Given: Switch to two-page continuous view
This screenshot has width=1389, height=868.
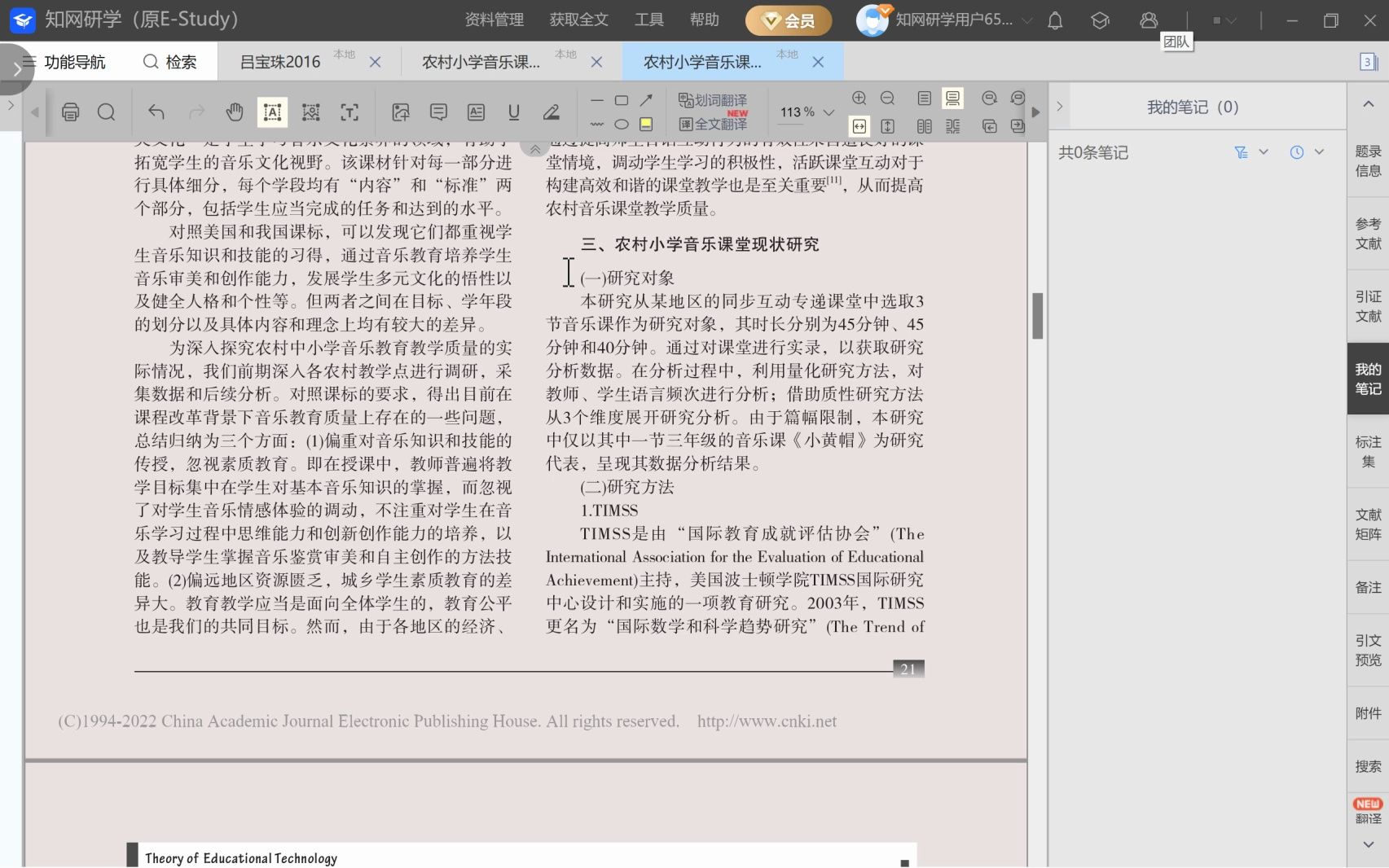Looking at the screenshot, I should 952,126.
